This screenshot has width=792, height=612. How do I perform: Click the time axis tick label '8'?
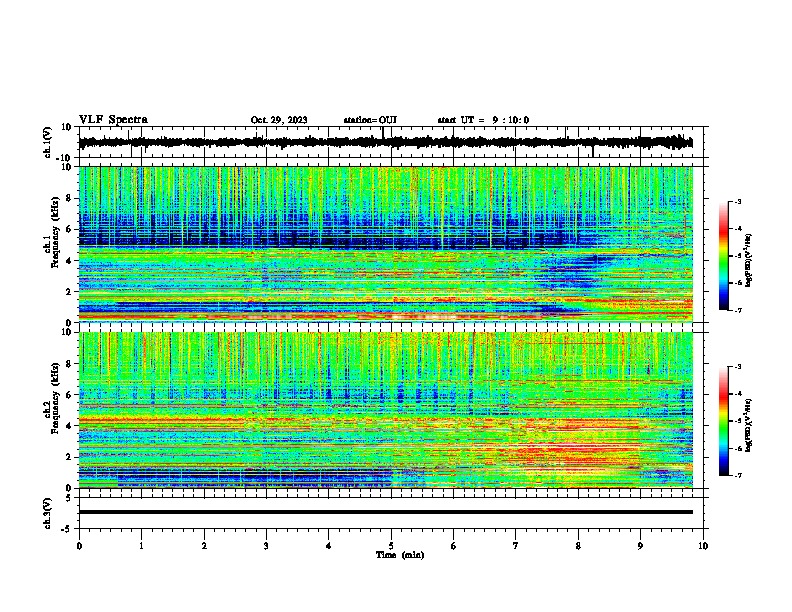pos(578,546)
